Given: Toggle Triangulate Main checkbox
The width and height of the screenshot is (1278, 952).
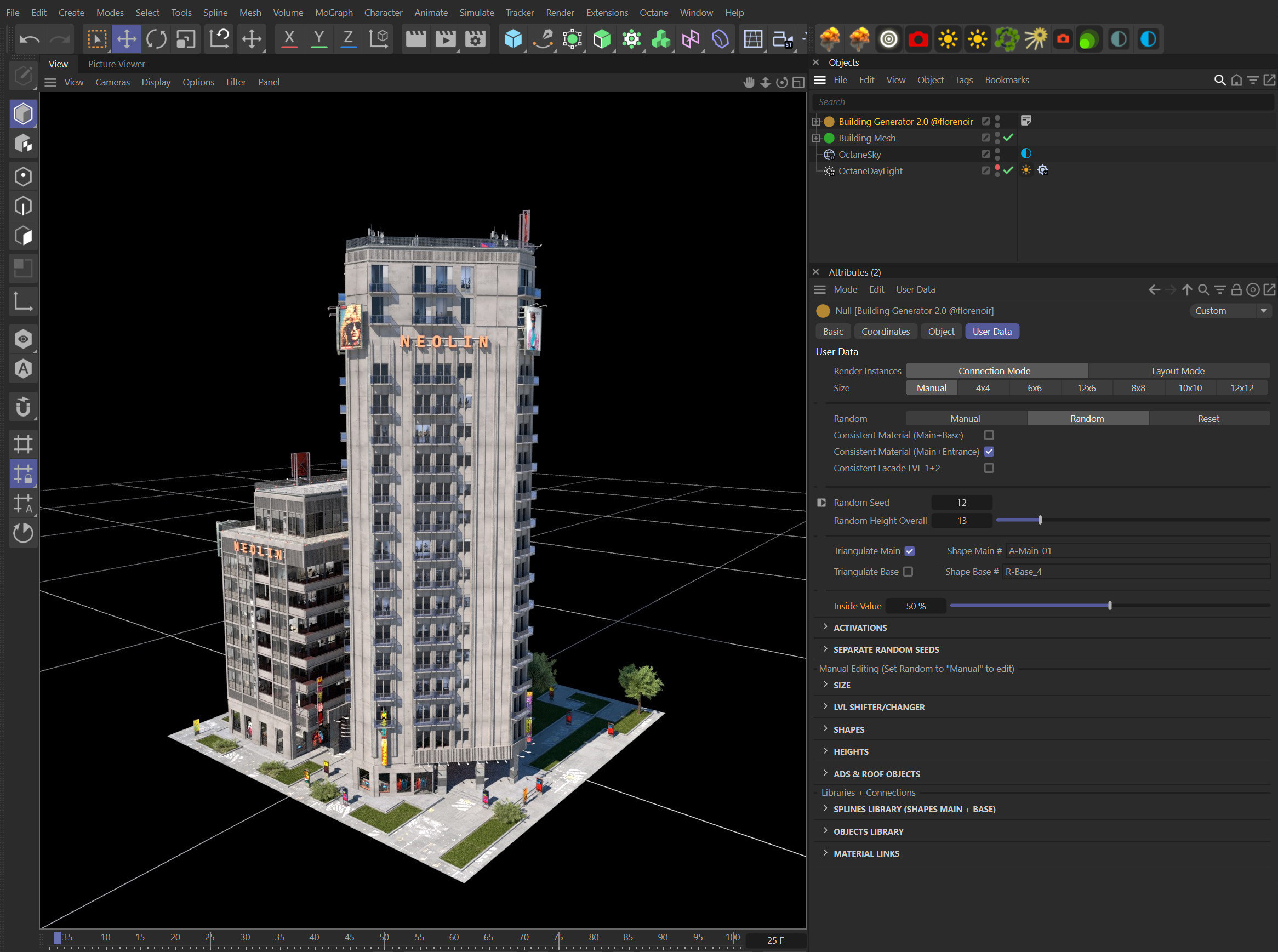Looking at the screenshot, I should pos(908,550).
